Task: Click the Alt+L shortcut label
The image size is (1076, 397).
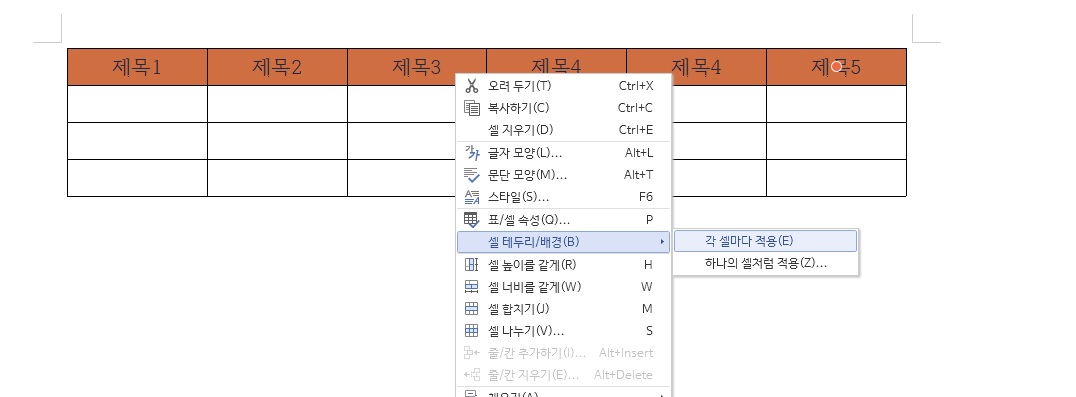Action: (638, 153)
